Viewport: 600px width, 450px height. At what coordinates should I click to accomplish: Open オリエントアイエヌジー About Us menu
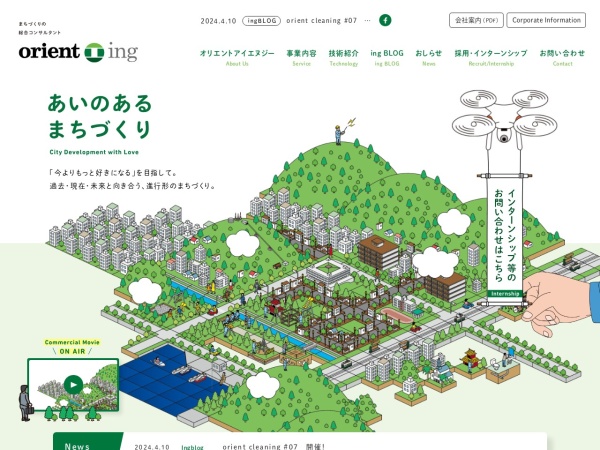(x=237, y=58)
